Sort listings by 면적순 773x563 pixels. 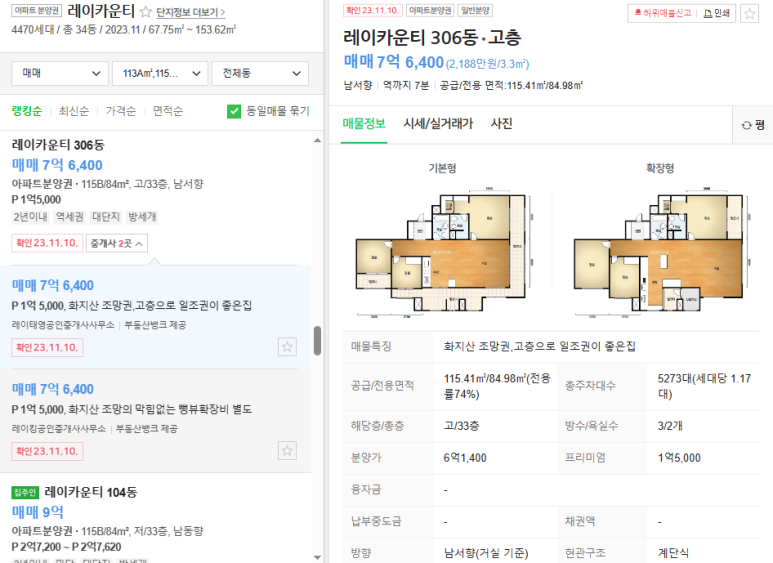168,111
